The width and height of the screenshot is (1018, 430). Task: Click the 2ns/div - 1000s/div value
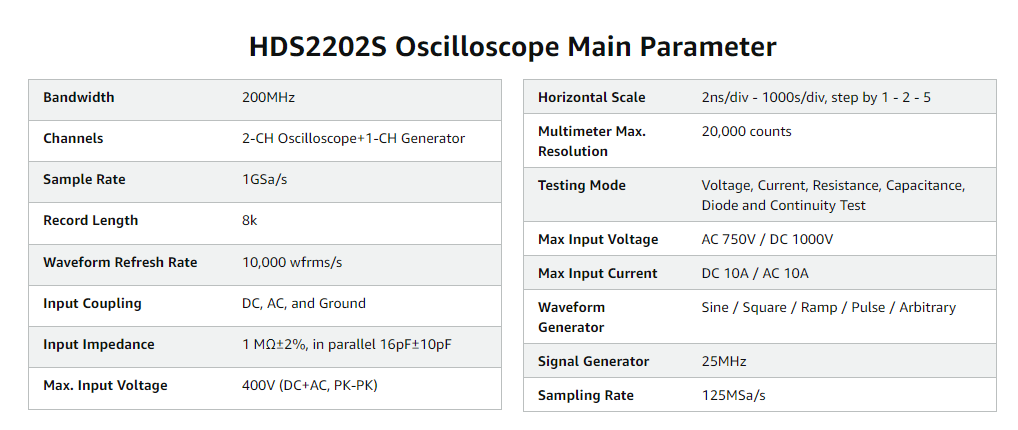tap(816, 98)
